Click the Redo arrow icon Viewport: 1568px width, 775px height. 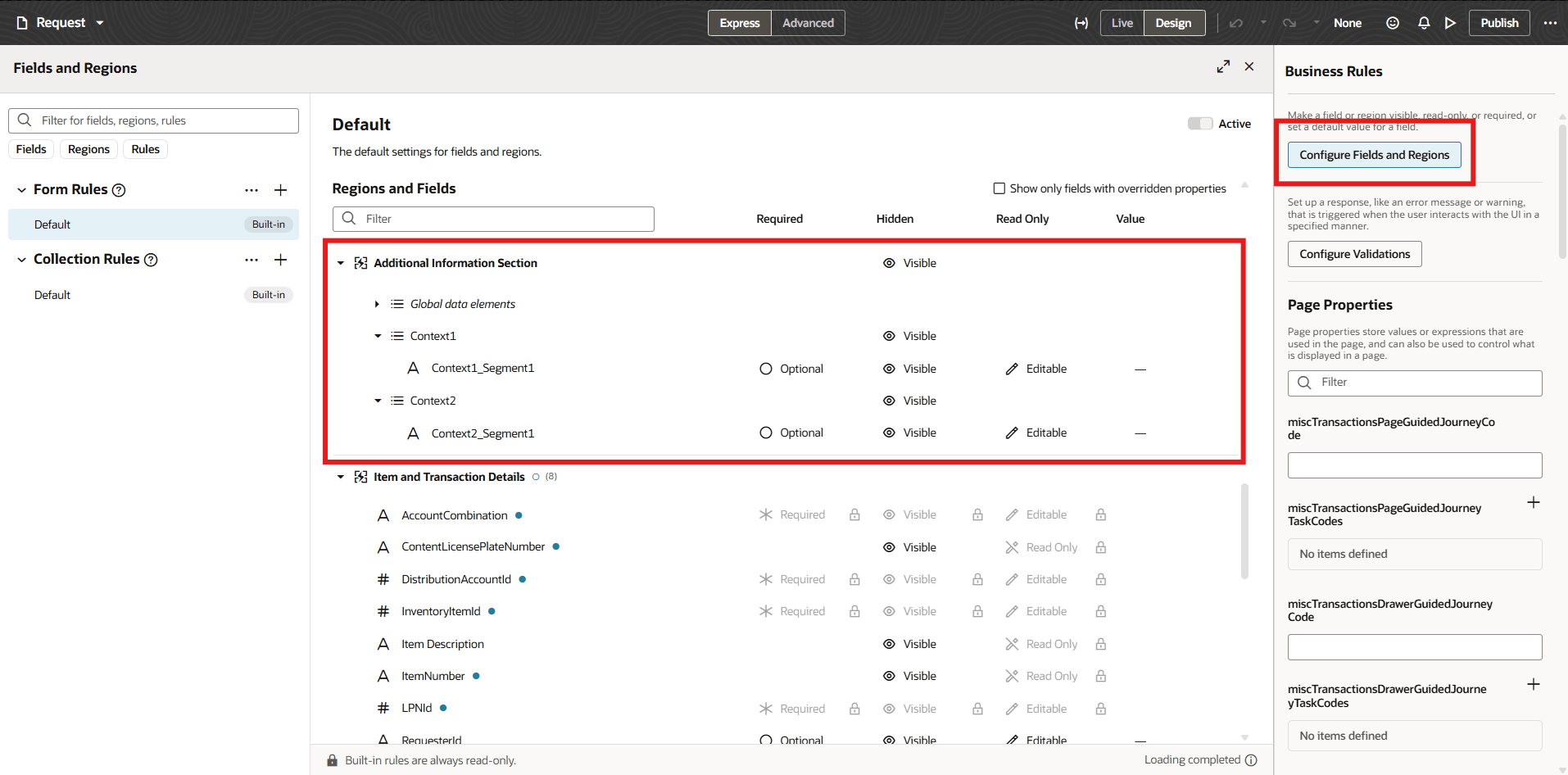pyautogui.click(x=1289, y=23)
